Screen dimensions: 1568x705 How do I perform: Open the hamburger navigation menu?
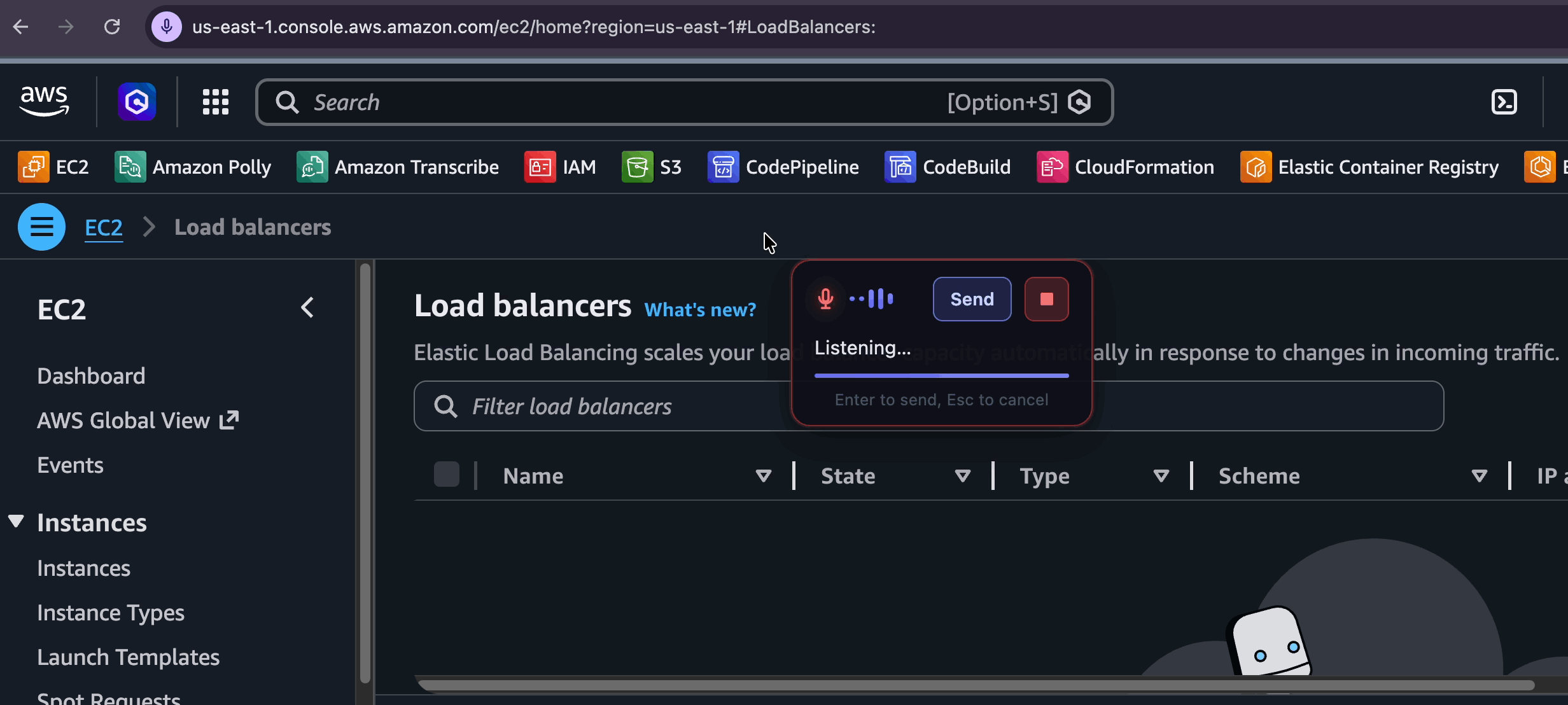(41, 227)
